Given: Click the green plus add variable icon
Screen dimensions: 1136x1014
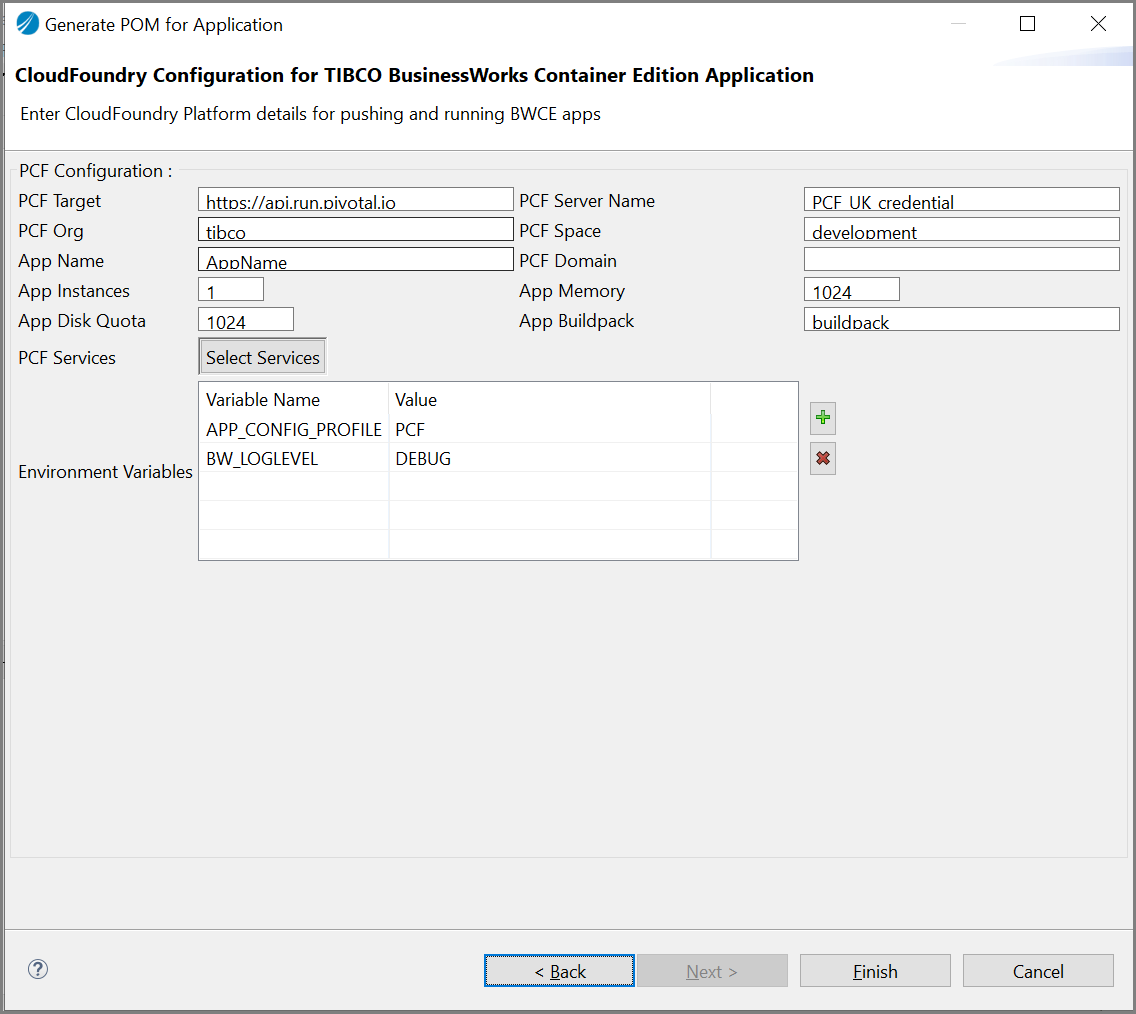Looking at the screenshot, I should tap(823, 418).
